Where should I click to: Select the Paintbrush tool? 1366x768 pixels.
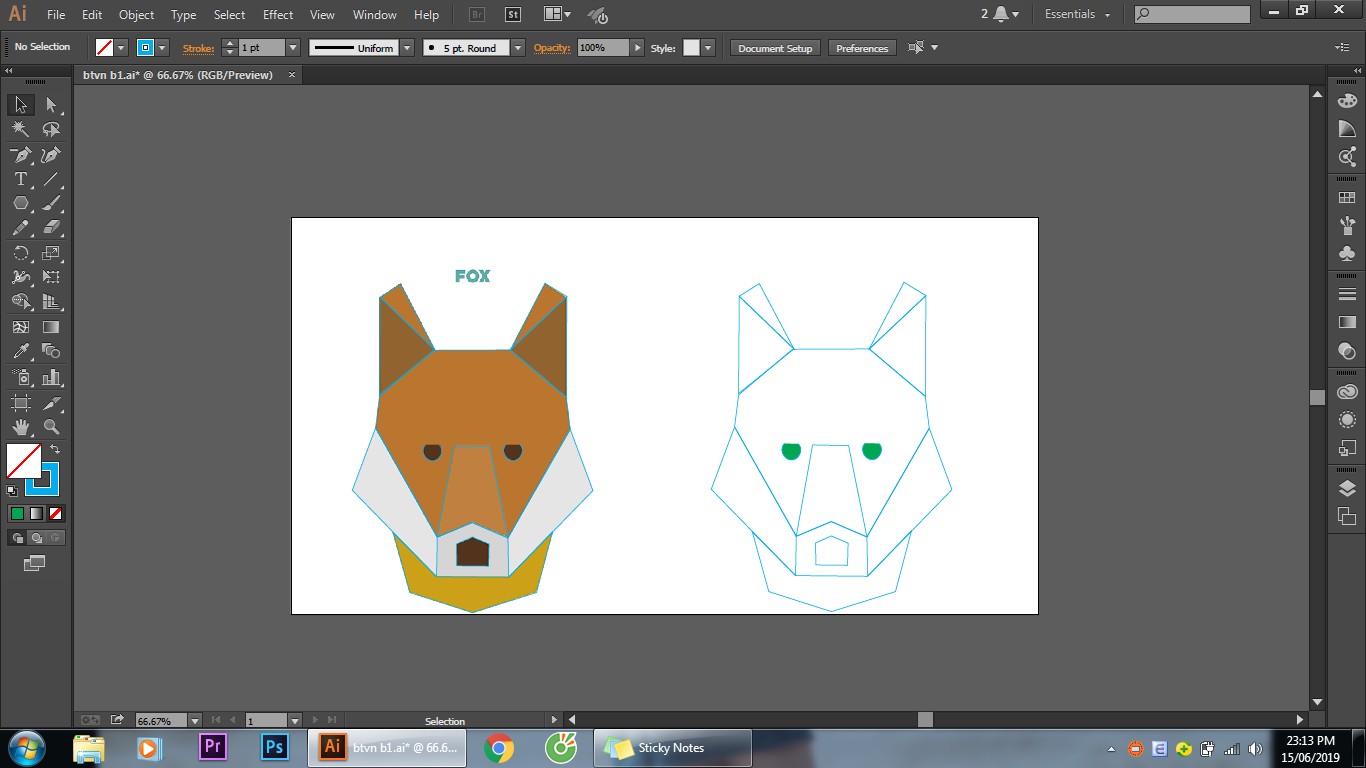click(x=52, y=203)
